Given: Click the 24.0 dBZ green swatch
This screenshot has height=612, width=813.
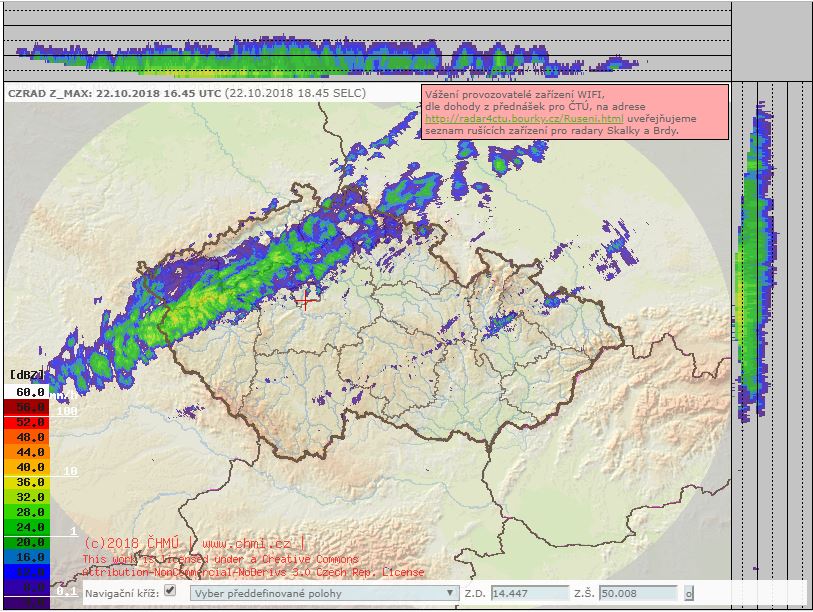Looking at the screenshot, I should point(26,527).
